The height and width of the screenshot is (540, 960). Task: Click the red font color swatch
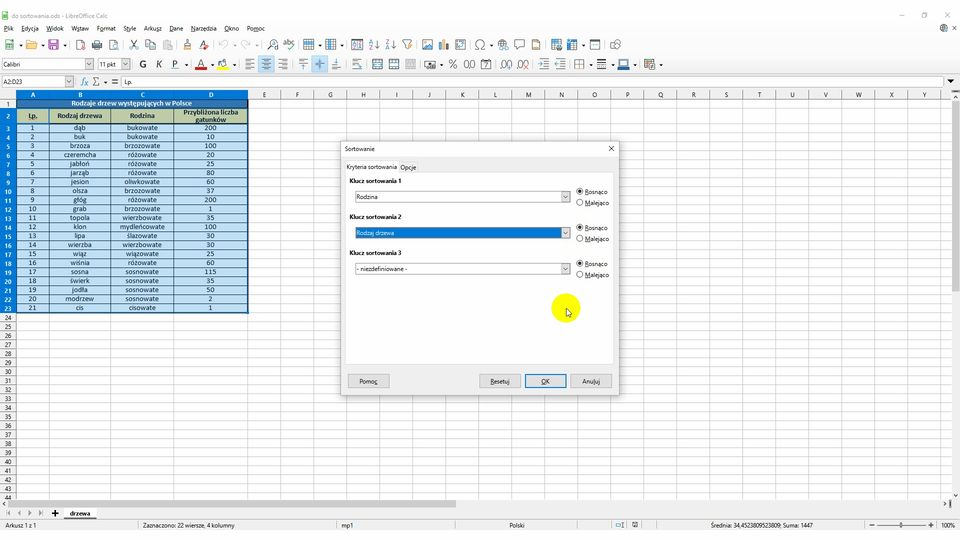click(200, 64)
